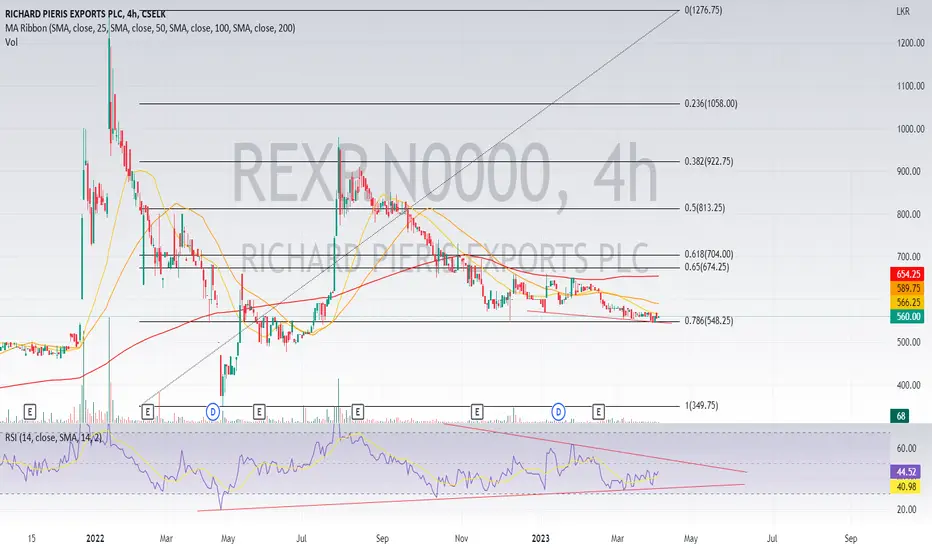This screenshot has height=550, width=932.
Task: Click the 900.00 price axis label
Action: click(908, 171)
